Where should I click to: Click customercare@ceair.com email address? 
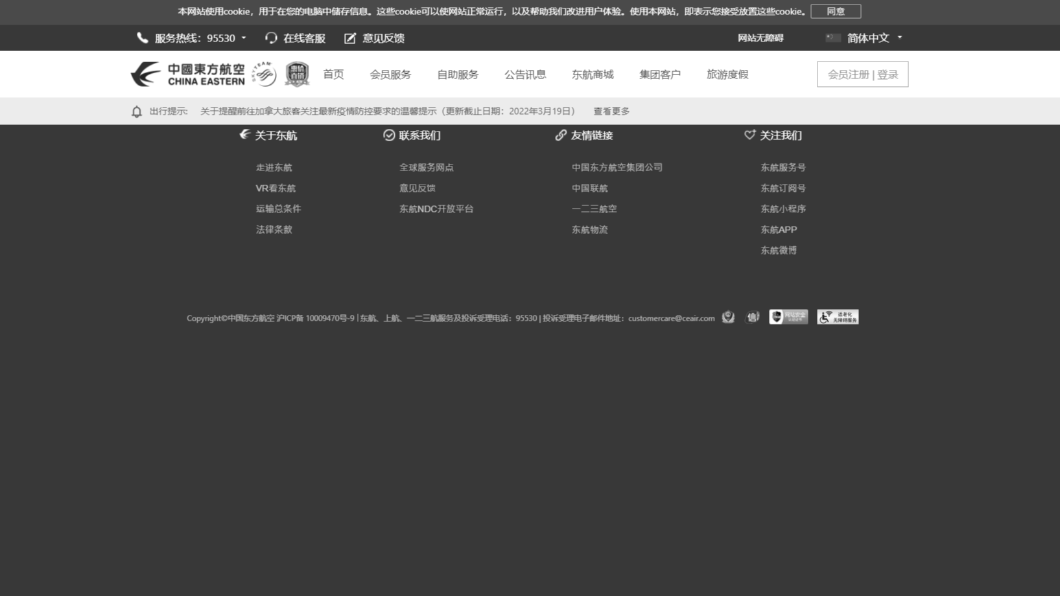click(x=671, y=318)
